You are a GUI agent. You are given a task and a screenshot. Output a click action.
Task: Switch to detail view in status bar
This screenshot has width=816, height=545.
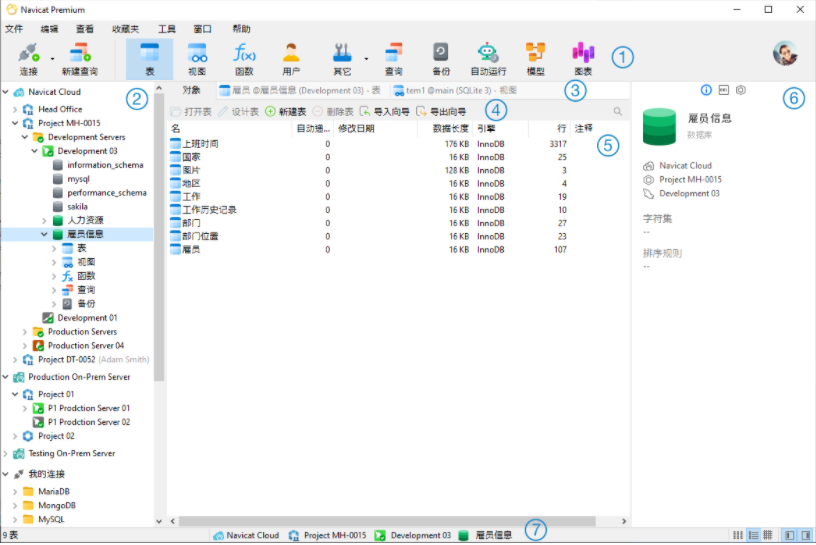pyautogui.click(x=753, y=535)
